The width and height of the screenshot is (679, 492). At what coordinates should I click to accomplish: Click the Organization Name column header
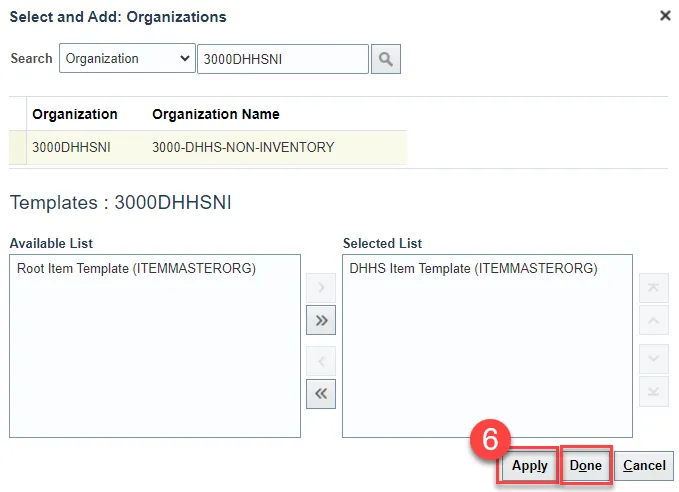point(216,114)
